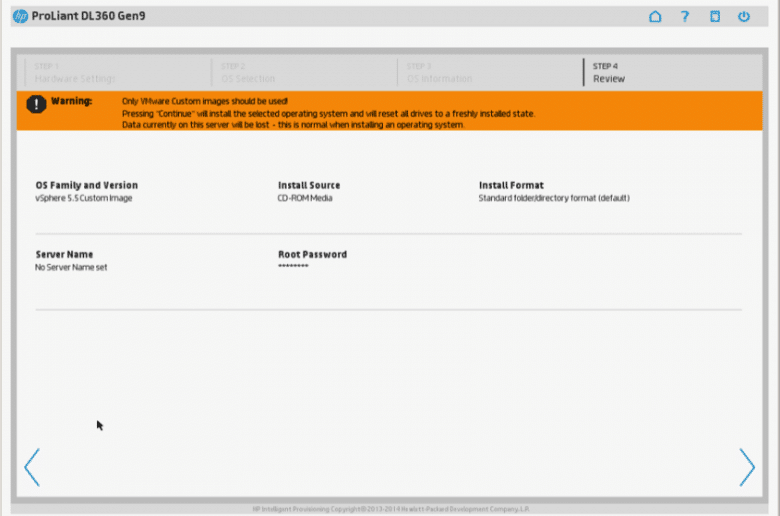The image size is (780, 516).
Task: Click 'Standard folder/directory format (default)' text
Action: coord(554,198)
